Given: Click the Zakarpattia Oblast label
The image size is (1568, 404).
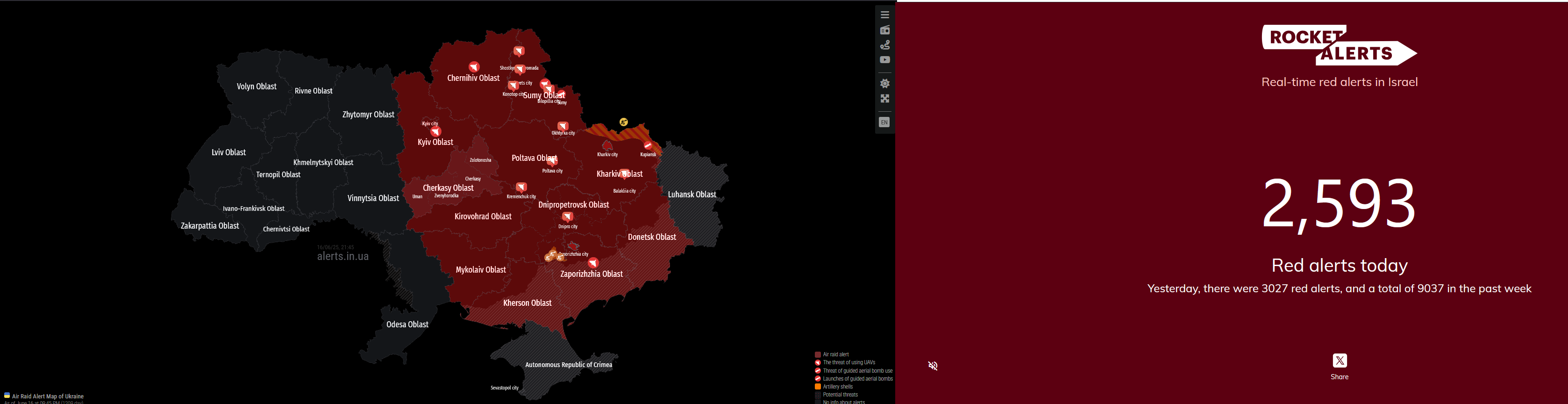Looking at the screenshot, I should click(x=210, y=226).
